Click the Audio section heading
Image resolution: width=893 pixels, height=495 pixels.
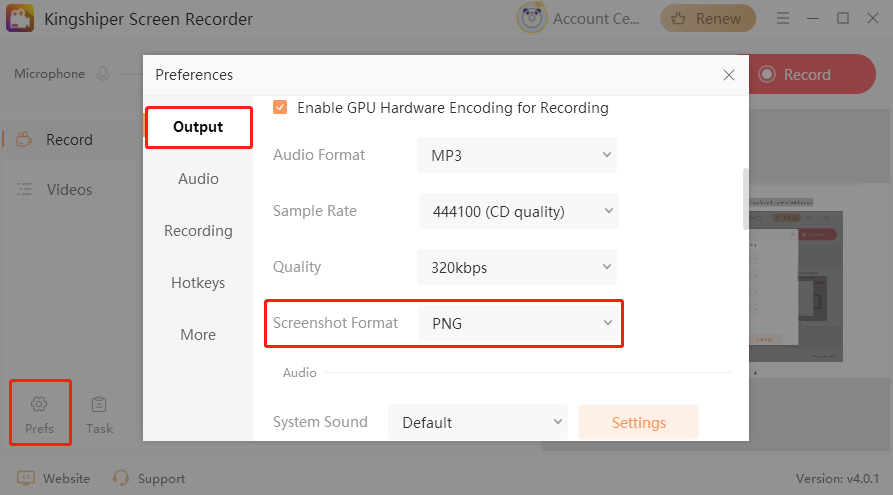pos(300,373)
